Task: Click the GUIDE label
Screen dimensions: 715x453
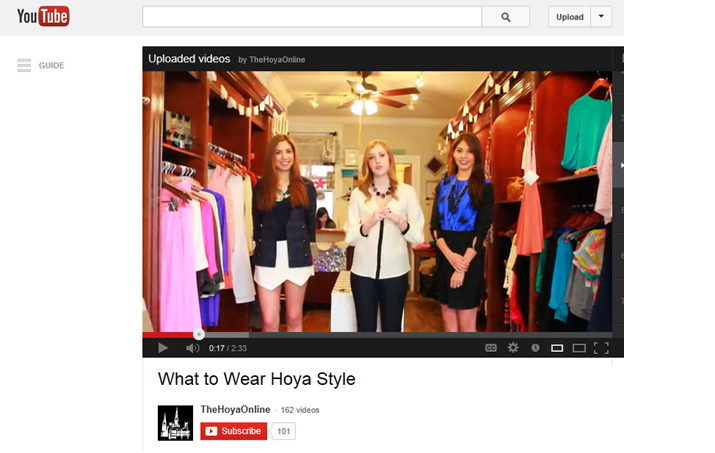Action: coord(52,65)
